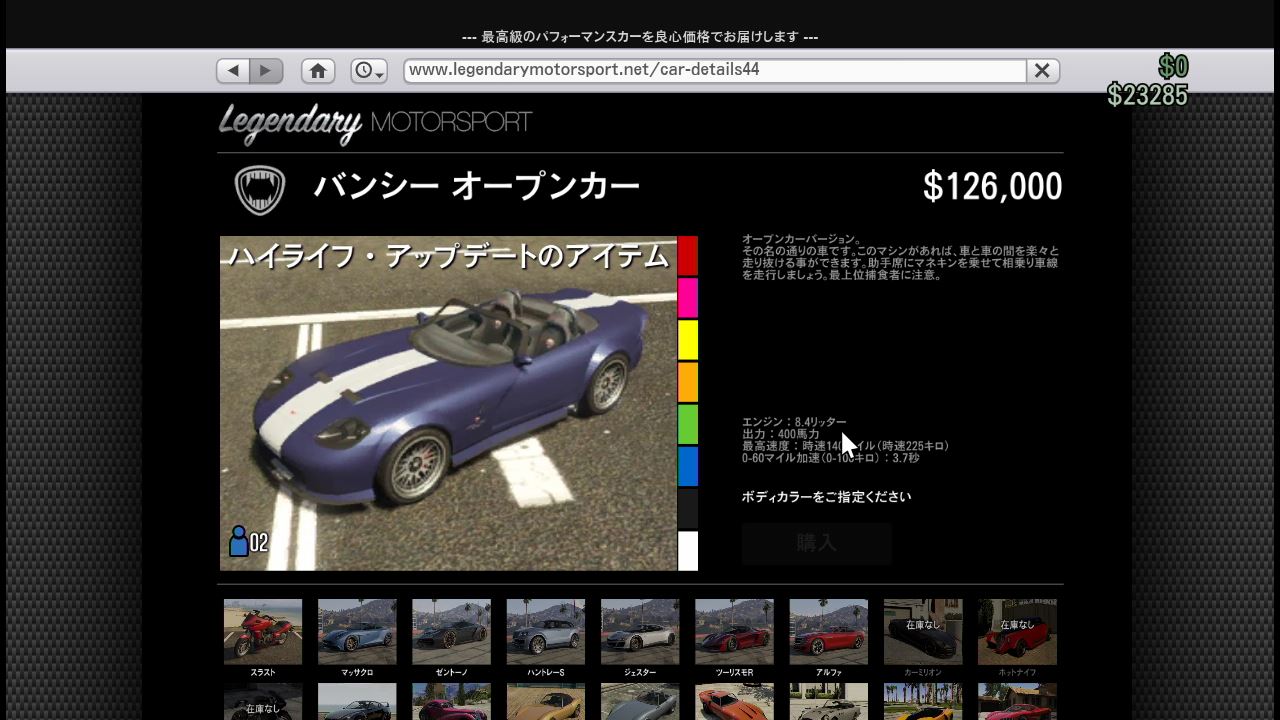This screenshot has width=1280, height=720.
Task: Select the pink body color swatch
Action: 688,298
